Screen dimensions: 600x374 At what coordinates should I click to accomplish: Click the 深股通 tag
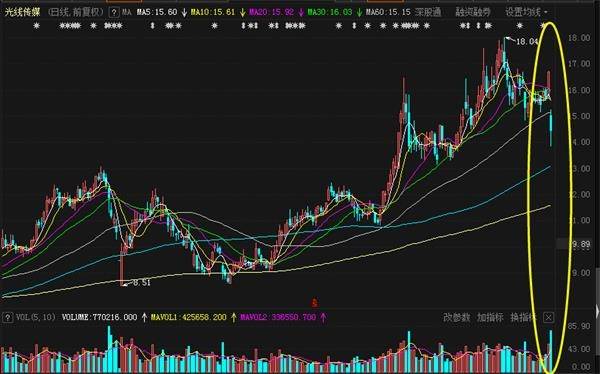[428, 12]
